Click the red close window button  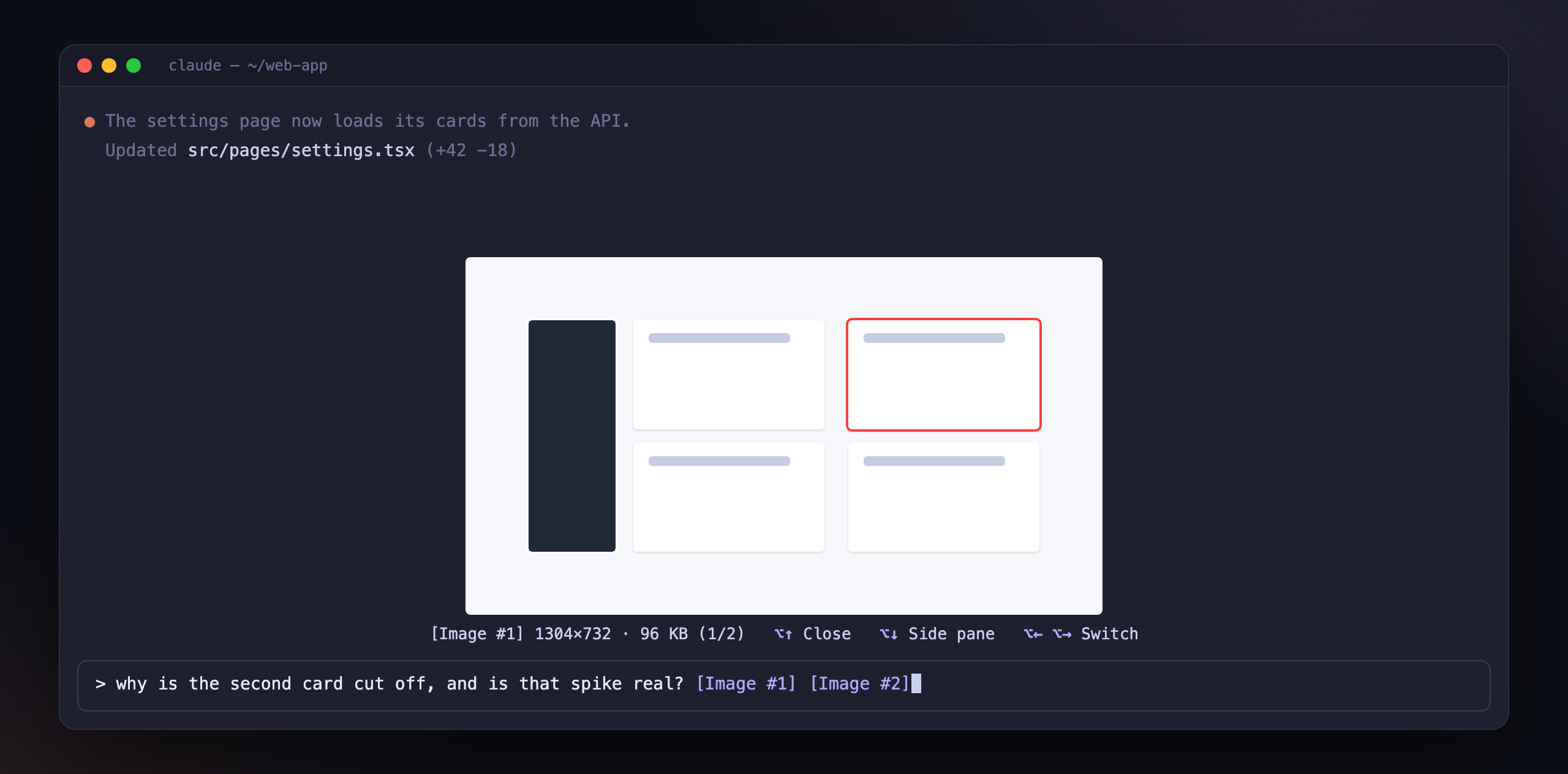[85, 66]
